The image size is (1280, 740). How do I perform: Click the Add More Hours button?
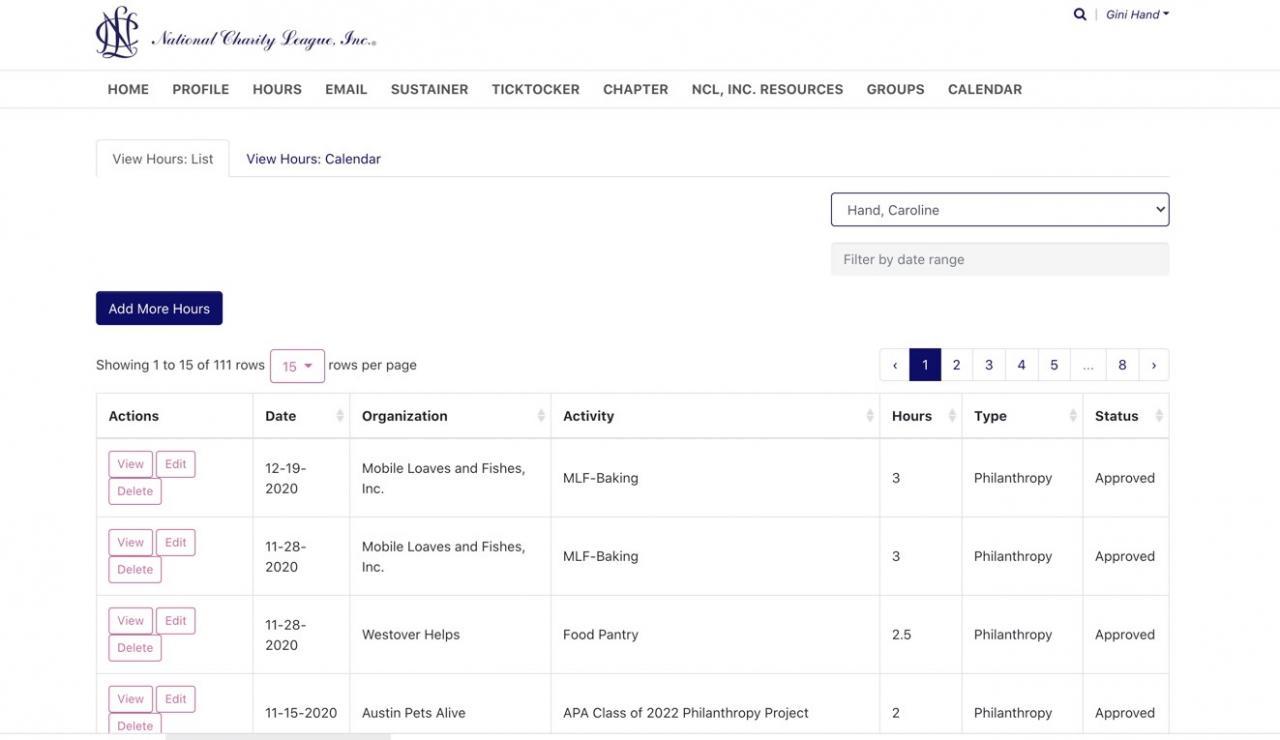point(159,308)
